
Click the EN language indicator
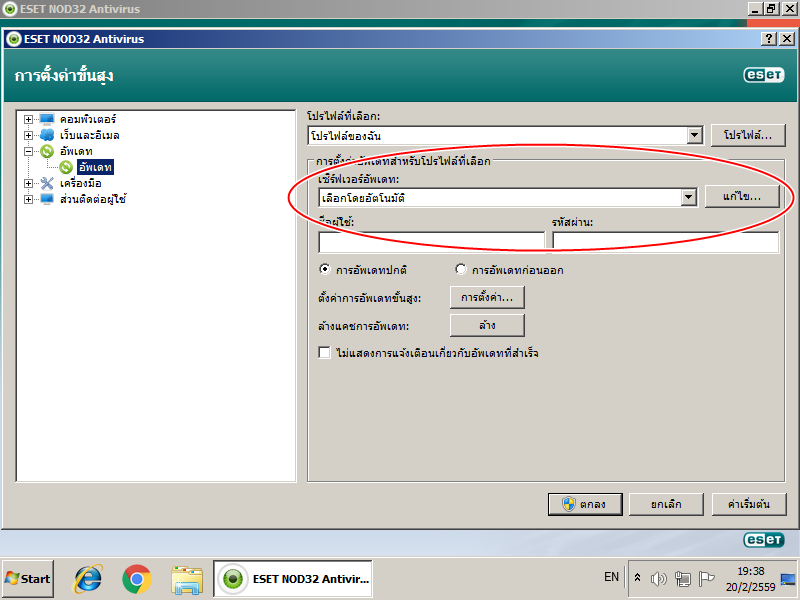(x=611, y=577)
